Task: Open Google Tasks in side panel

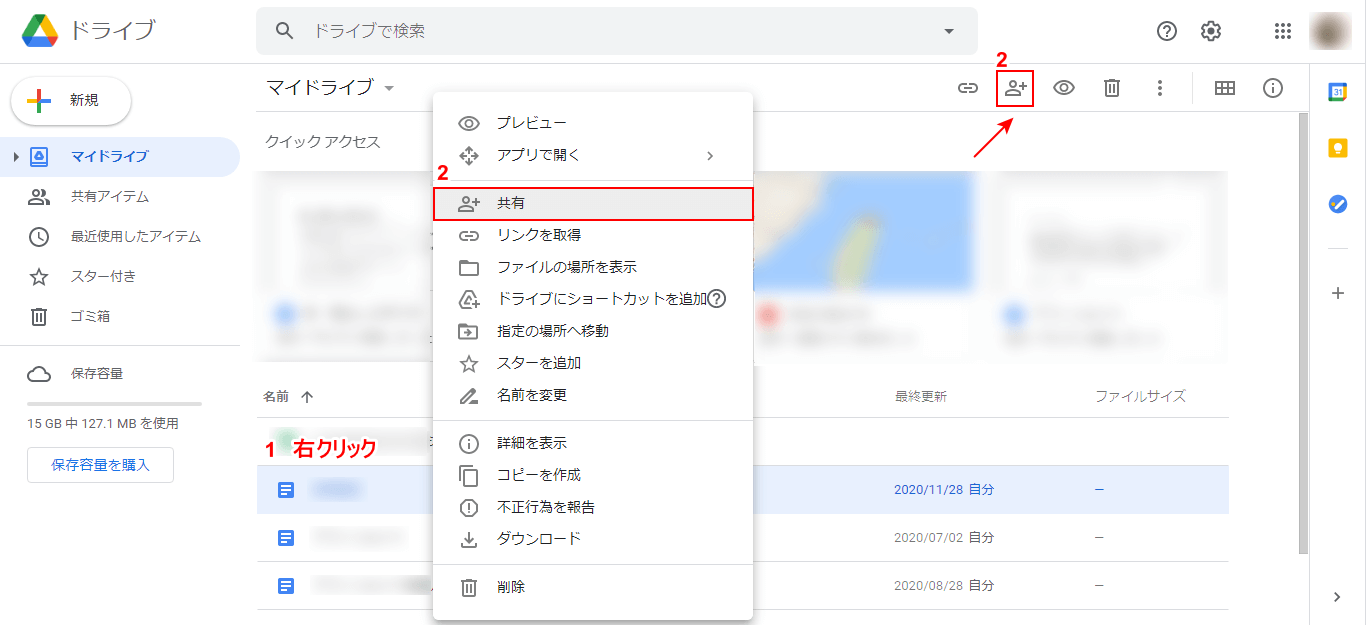Action: 1337,203
